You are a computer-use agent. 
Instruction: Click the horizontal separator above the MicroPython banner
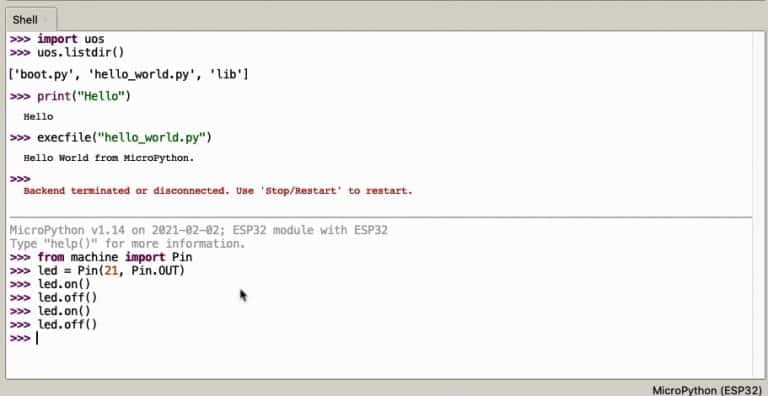(380, 217)
